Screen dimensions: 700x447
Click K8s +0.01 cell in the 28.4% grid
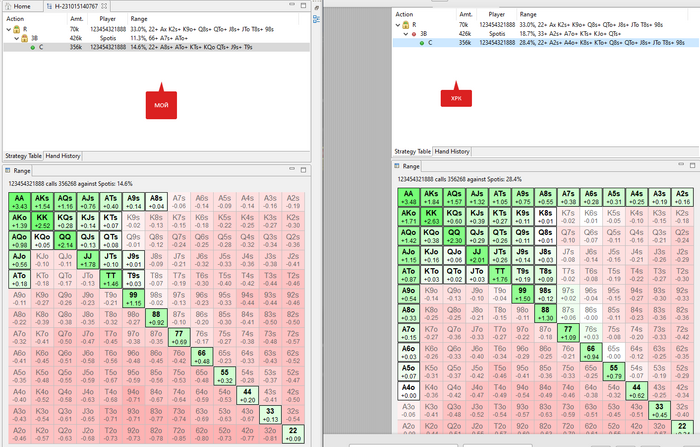click(545, 217)
